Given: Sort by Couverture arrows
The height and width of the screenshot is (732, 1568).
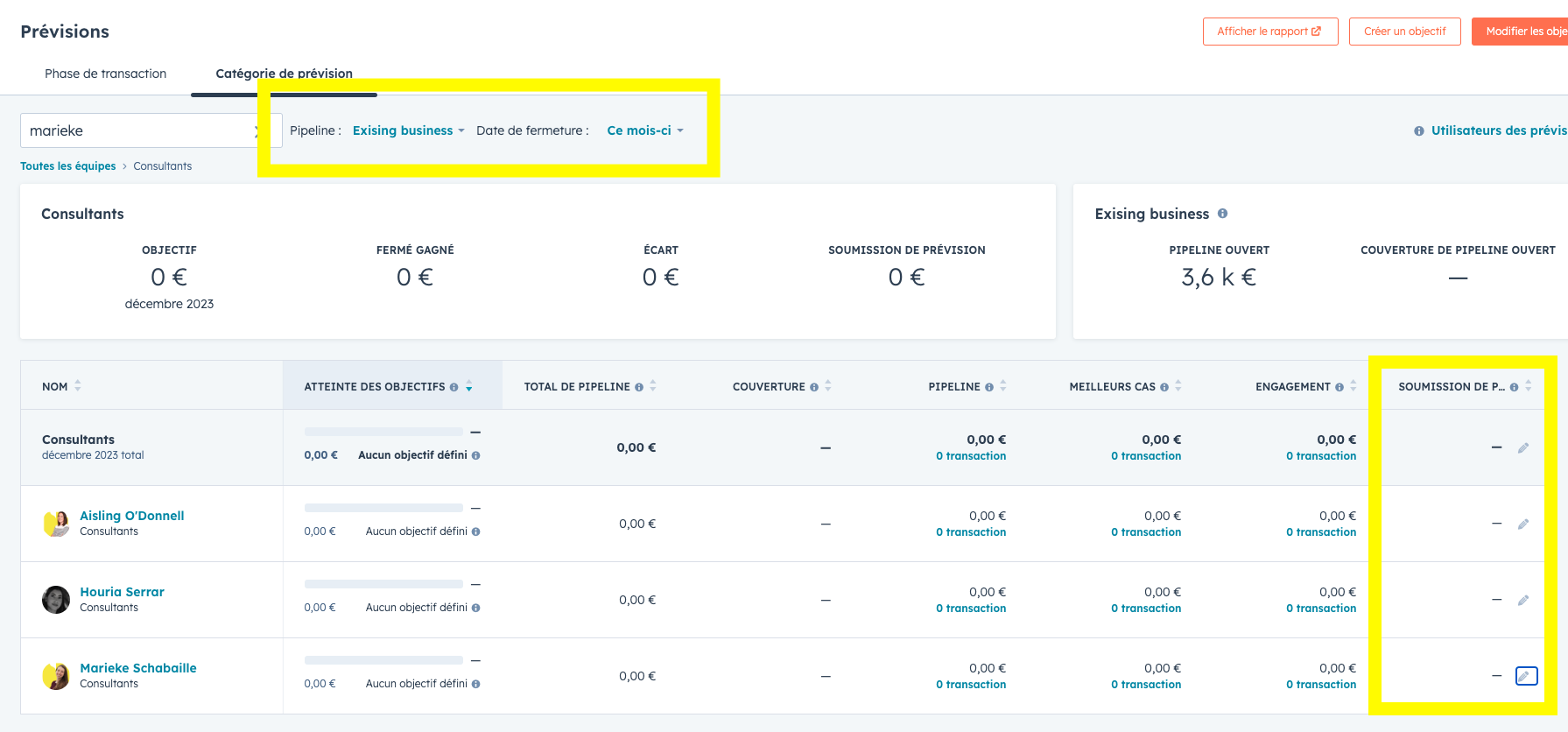Looking at the screenshot, I should [x=828, y=386].
